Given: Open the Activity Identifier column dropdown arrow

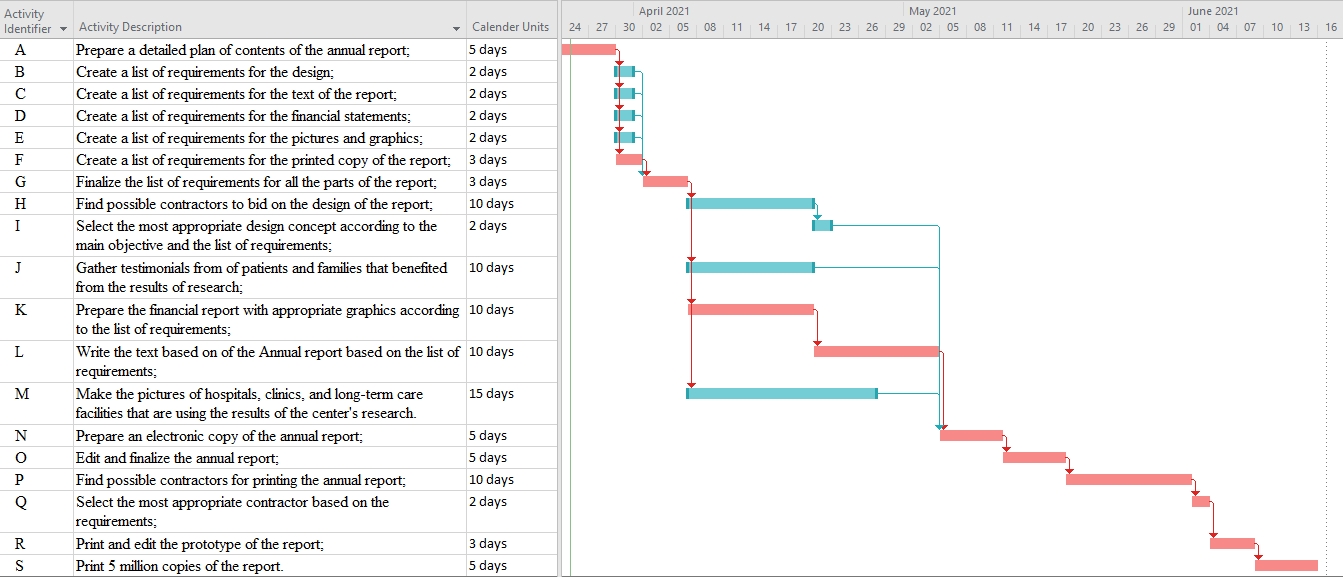Looking at the screenshot, I should click(64, 28).
